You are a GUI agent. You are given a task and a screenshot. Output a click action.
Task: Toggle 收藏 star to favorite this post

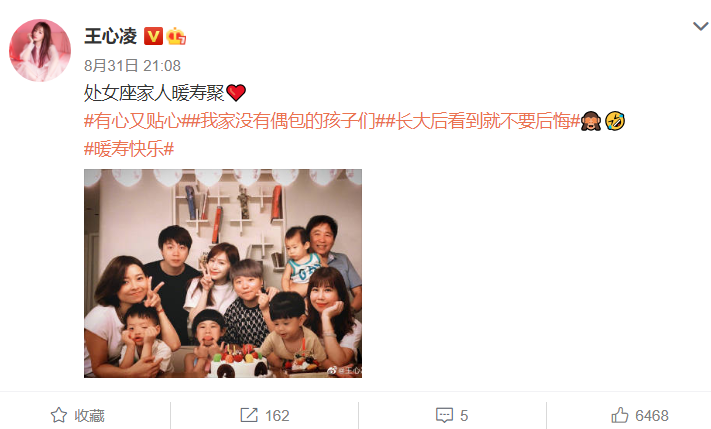click(59, 415)
